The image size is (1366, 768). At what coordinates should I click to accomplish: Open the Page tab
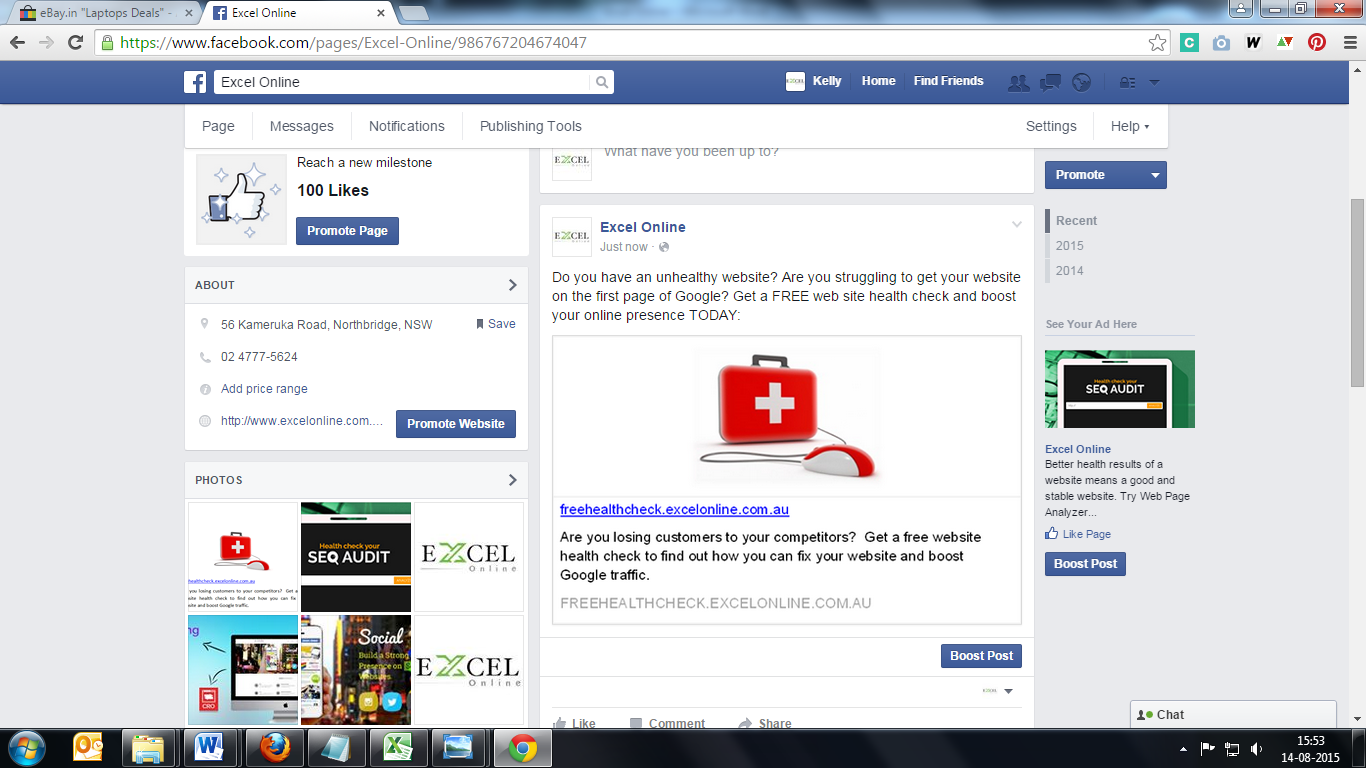coord(218,126)
